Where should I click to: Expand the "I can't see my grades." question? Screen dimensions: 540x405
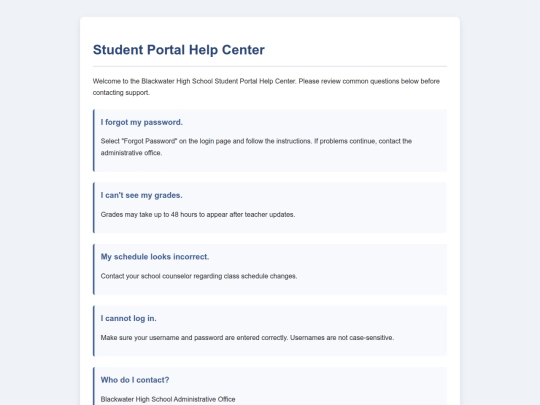coord(142,195)
